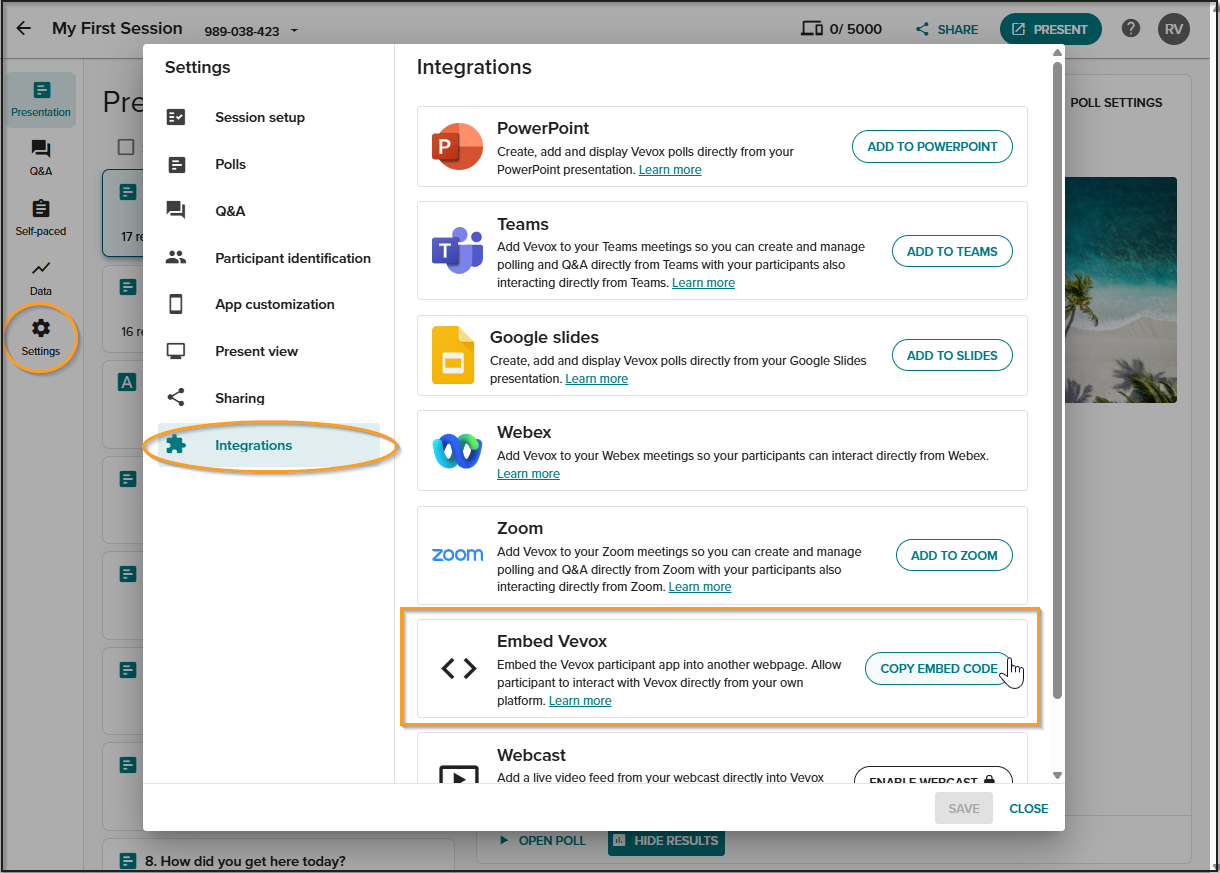Screen dimensions: 1220x873
Task: Click CLOSE in the settings dialog
Action: (1028, 808)
